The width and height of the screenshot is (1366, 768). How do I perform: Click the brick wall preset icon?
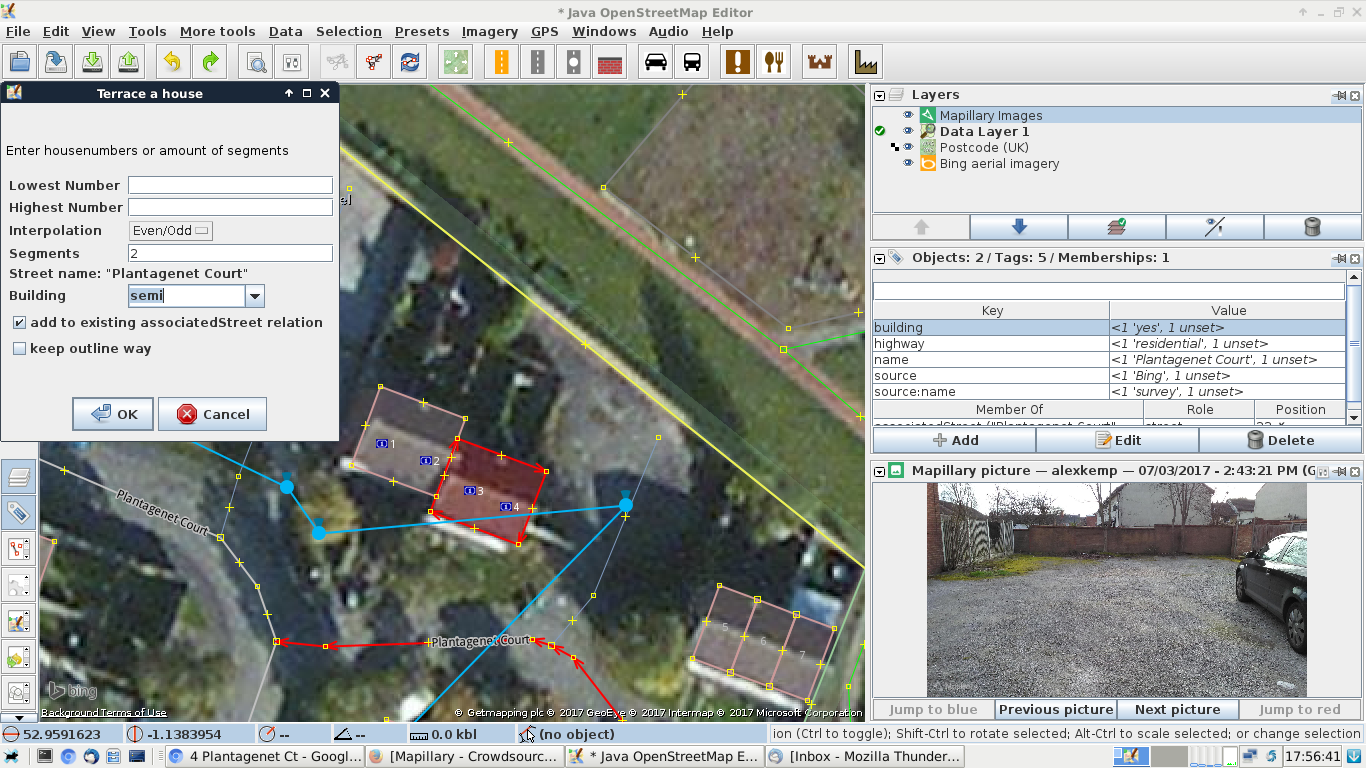(x=610, y=62)
